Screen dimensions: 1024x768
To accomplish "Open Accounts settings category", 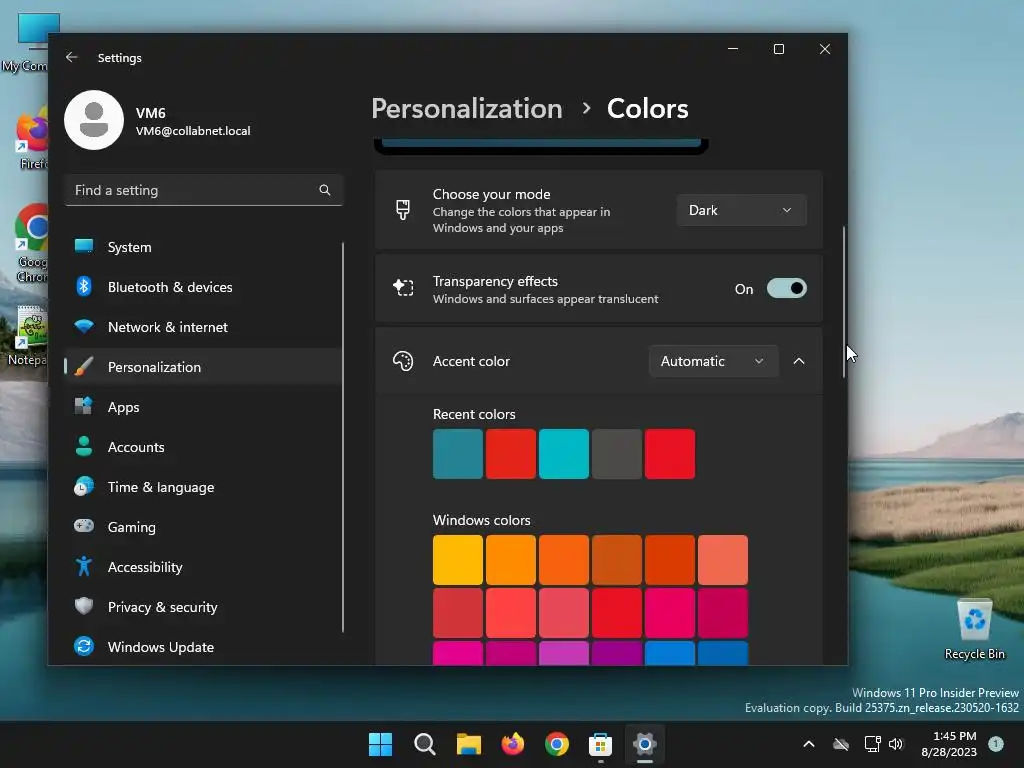I will 203,447.
